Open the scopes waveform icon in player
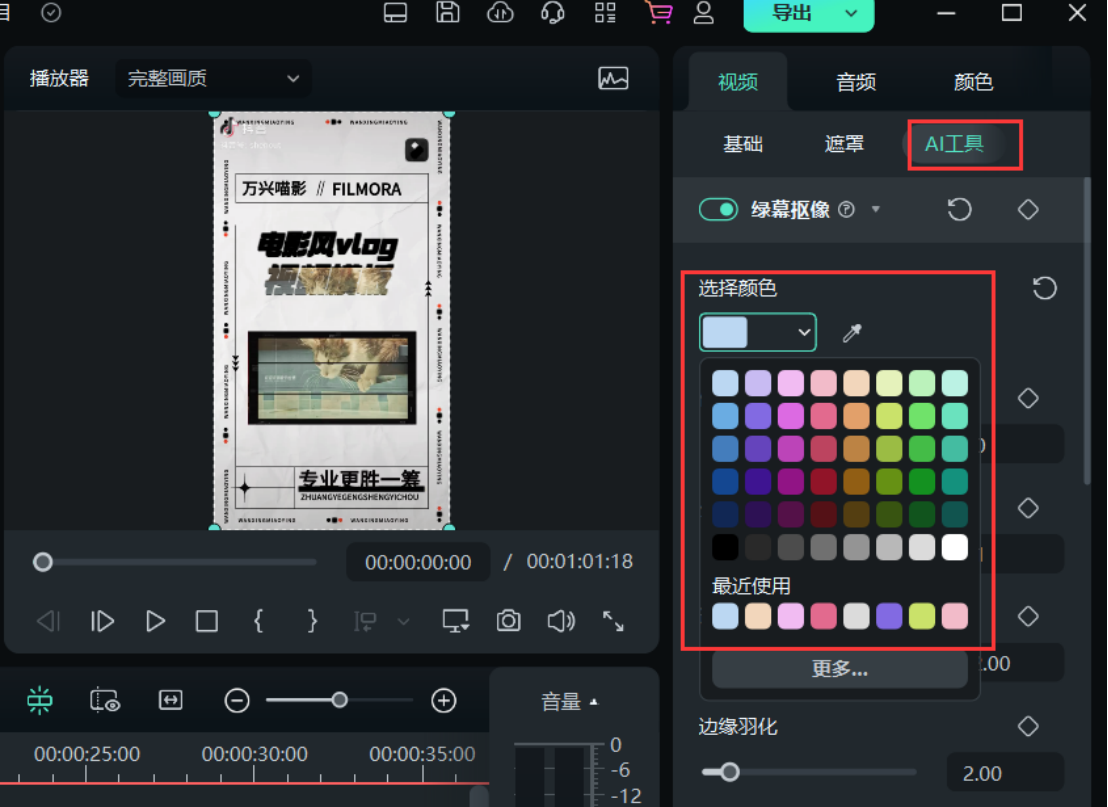This screenshot has height=807, width=1108. [x=613, y=78]
